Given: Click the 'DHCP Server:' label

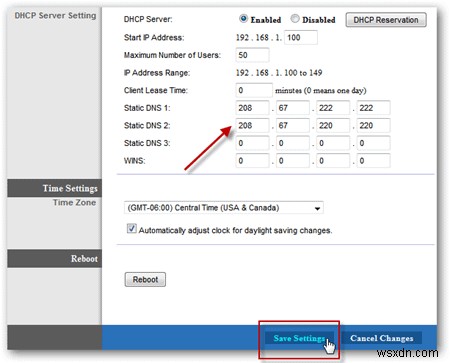Looking at the screenshot, I should click(148, 19).
